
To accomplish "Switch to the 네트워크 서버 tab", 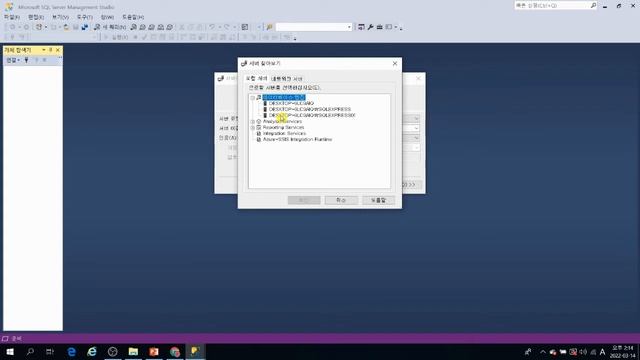I will 287,79.
